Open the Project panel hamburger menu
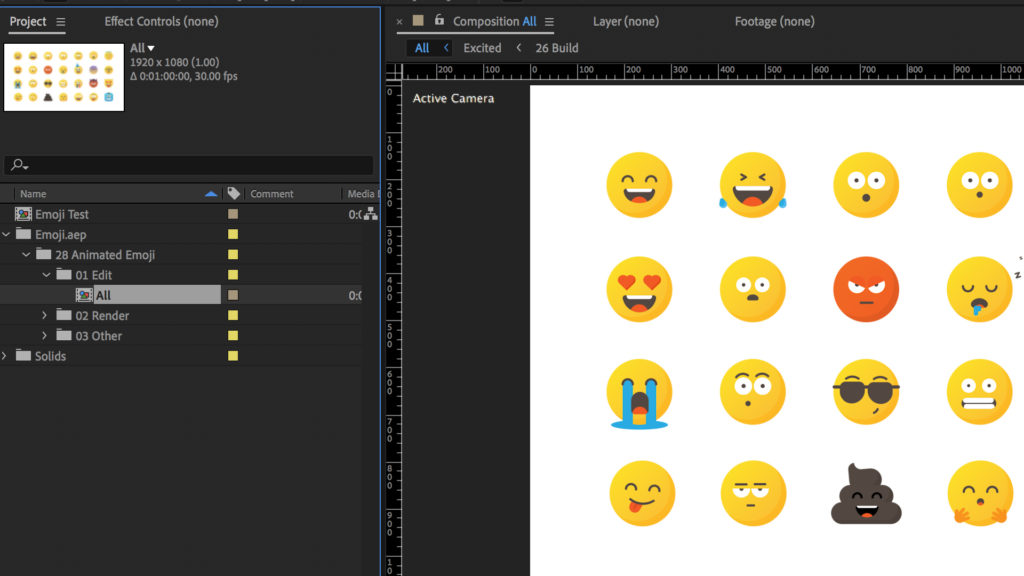Screen dimensions: 1024x576 (61, 22)
